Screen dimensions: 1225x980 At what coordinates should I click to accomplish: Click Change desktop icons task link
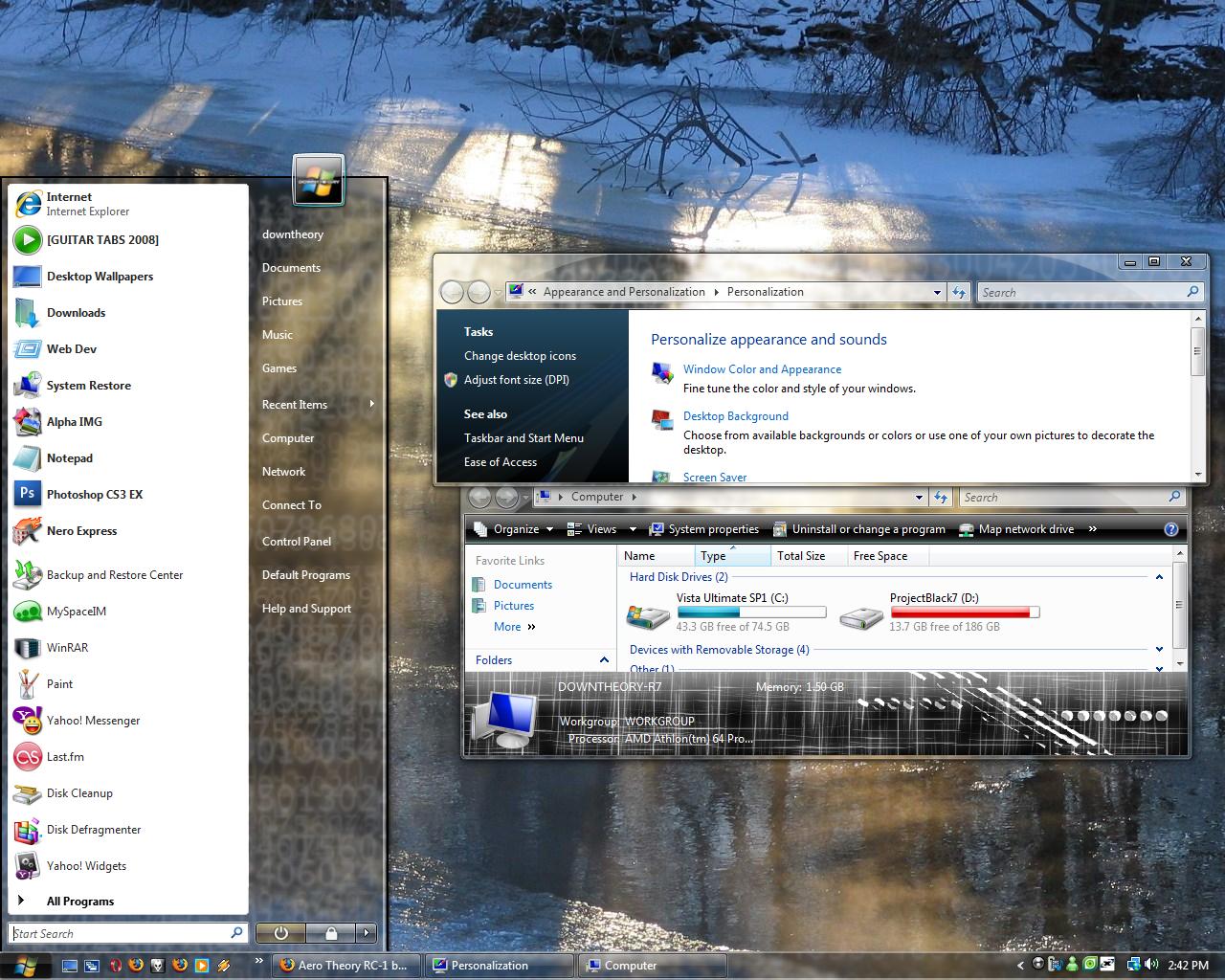[x=520, y=356]
